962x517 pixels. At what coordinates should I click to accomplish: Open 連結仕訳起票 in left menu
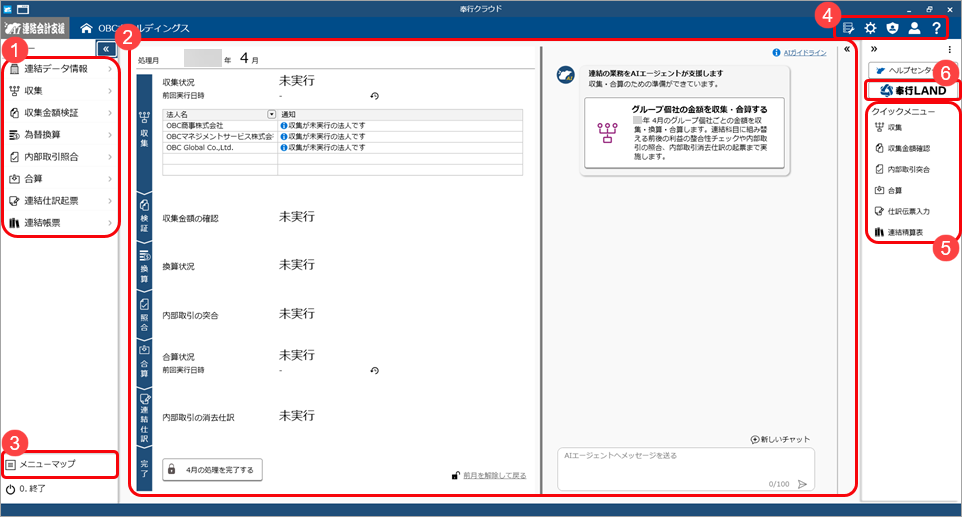pos(60,201)
